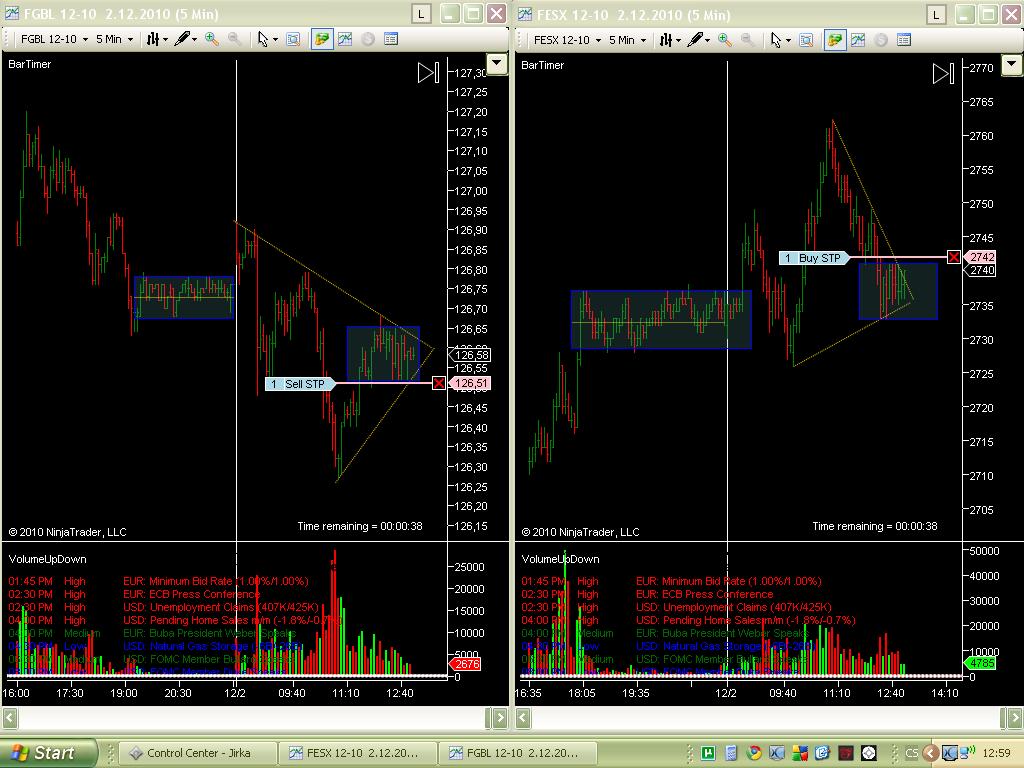Click zoom in magnifier in FESX window
1024x768 pixels.
[x=725, y=40]
